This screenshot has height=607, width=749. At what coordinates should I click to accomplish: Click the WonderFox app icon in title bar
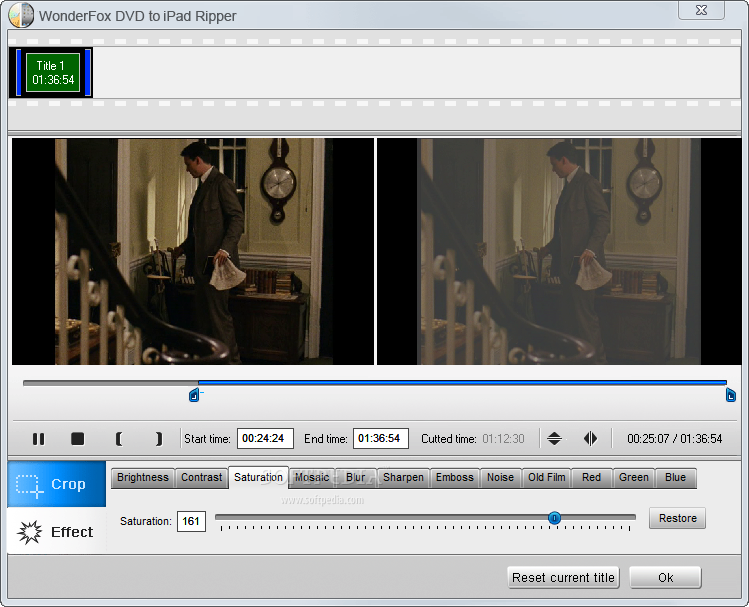click(21, 15)
